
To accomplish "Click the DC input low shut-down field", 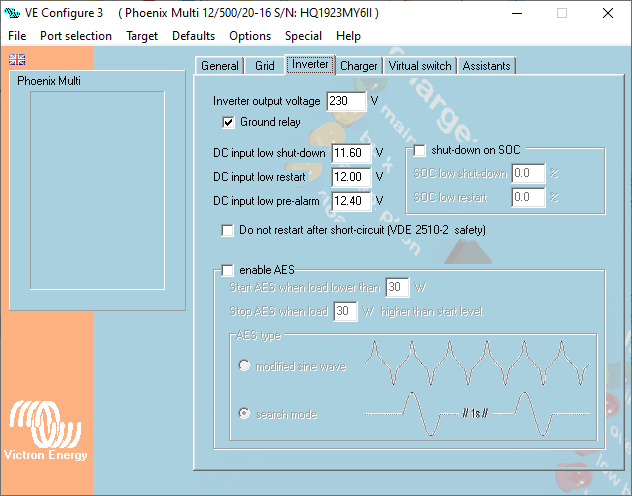I will [x=351, y=153].
